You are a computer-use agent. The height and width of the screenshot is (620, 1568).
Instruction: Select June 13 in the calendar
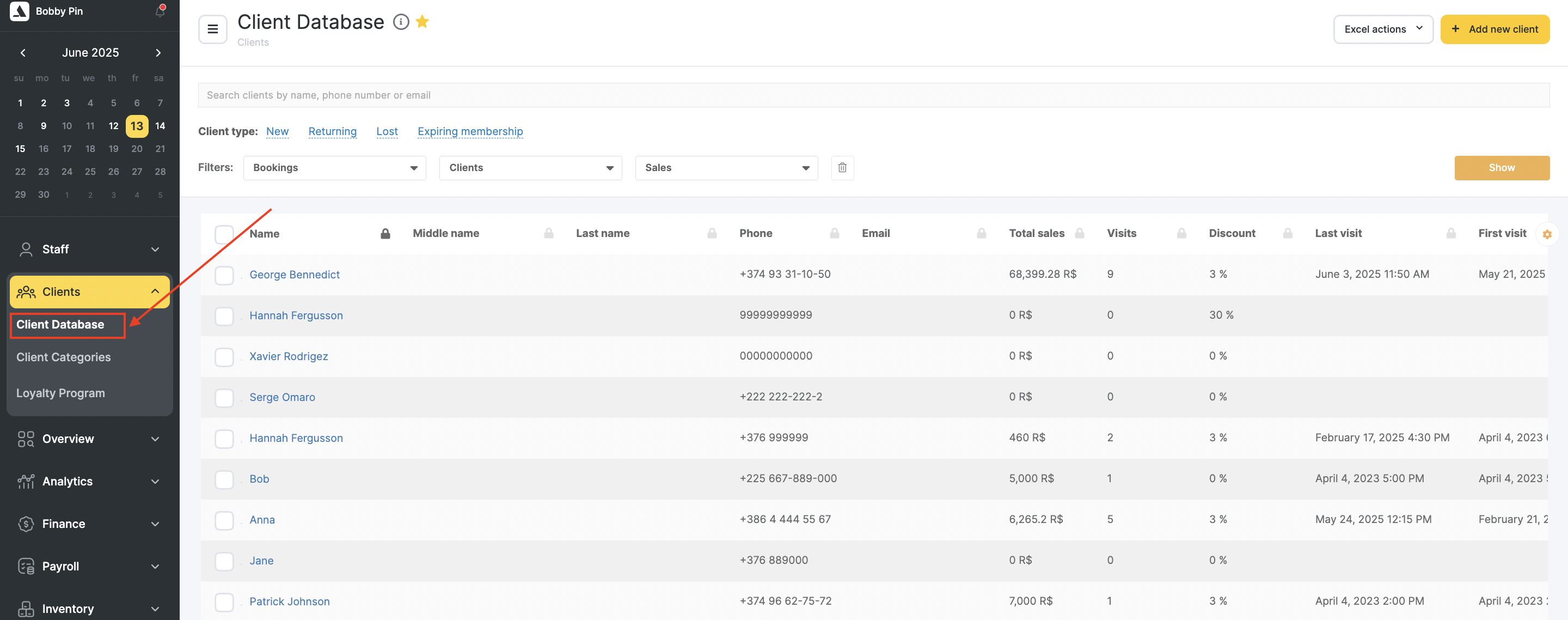(x=136, y=126)
